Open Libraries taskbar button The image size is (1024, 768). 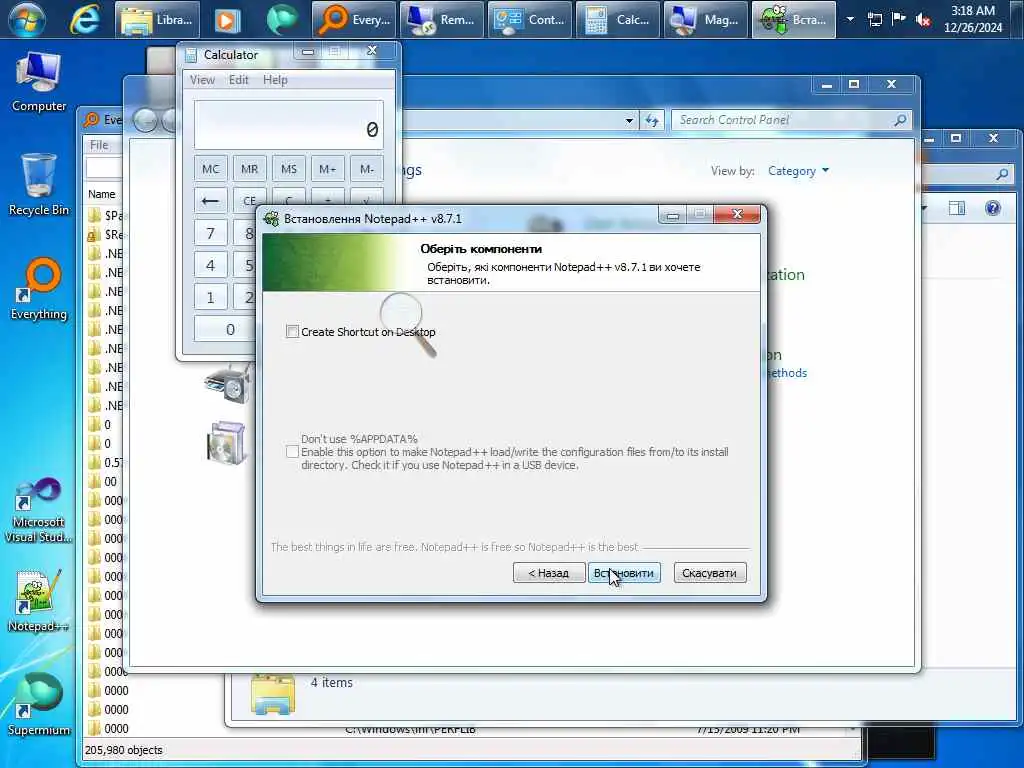pyautogui.click(x=157, y=20)
